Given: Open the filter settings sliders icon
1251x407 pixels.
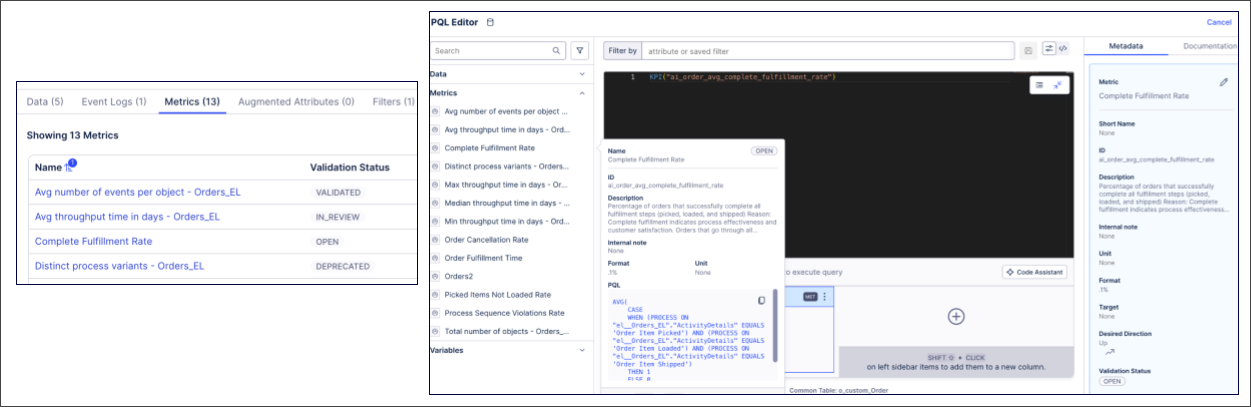Looking at the screenshot, I should [1049, 49].
